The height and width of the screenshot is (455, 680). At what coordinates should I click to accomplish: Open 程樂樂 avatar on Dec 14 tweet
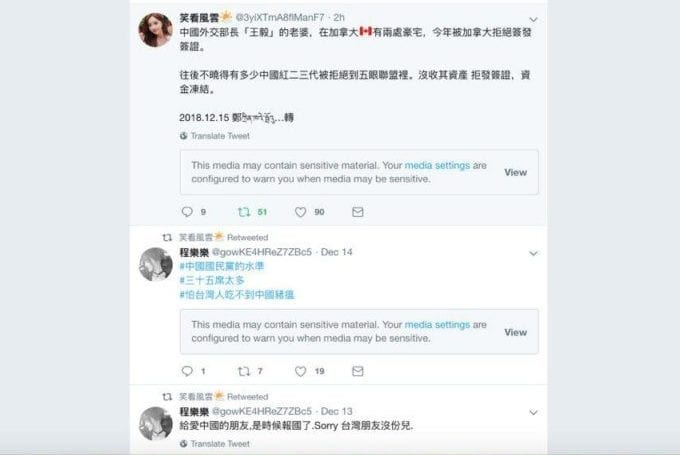pos(156,264)
